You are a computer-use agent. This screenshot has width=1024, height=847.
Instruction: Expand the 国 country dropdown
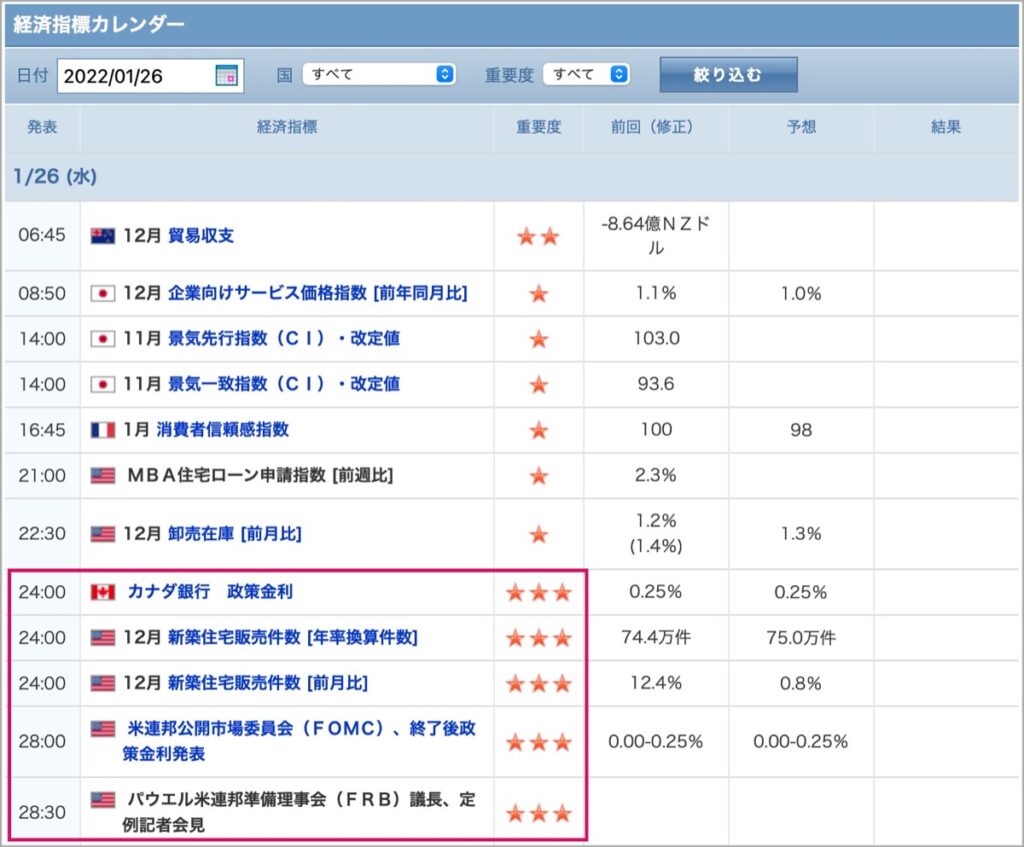point(379,74)
